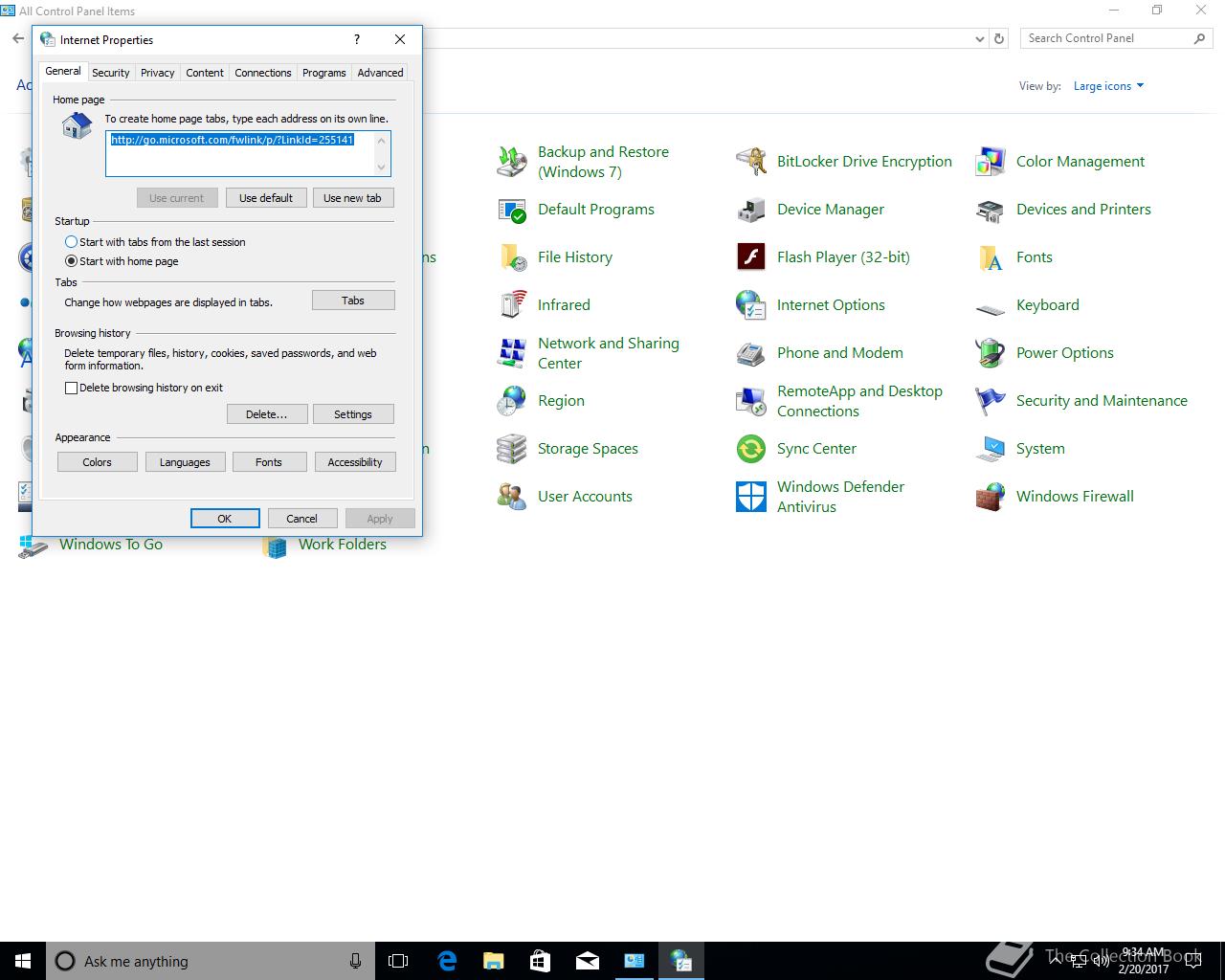This screenshot has width=1225, height=980.
Task: Cancel the Internet Properties dialog
Action: click(301, 519)
